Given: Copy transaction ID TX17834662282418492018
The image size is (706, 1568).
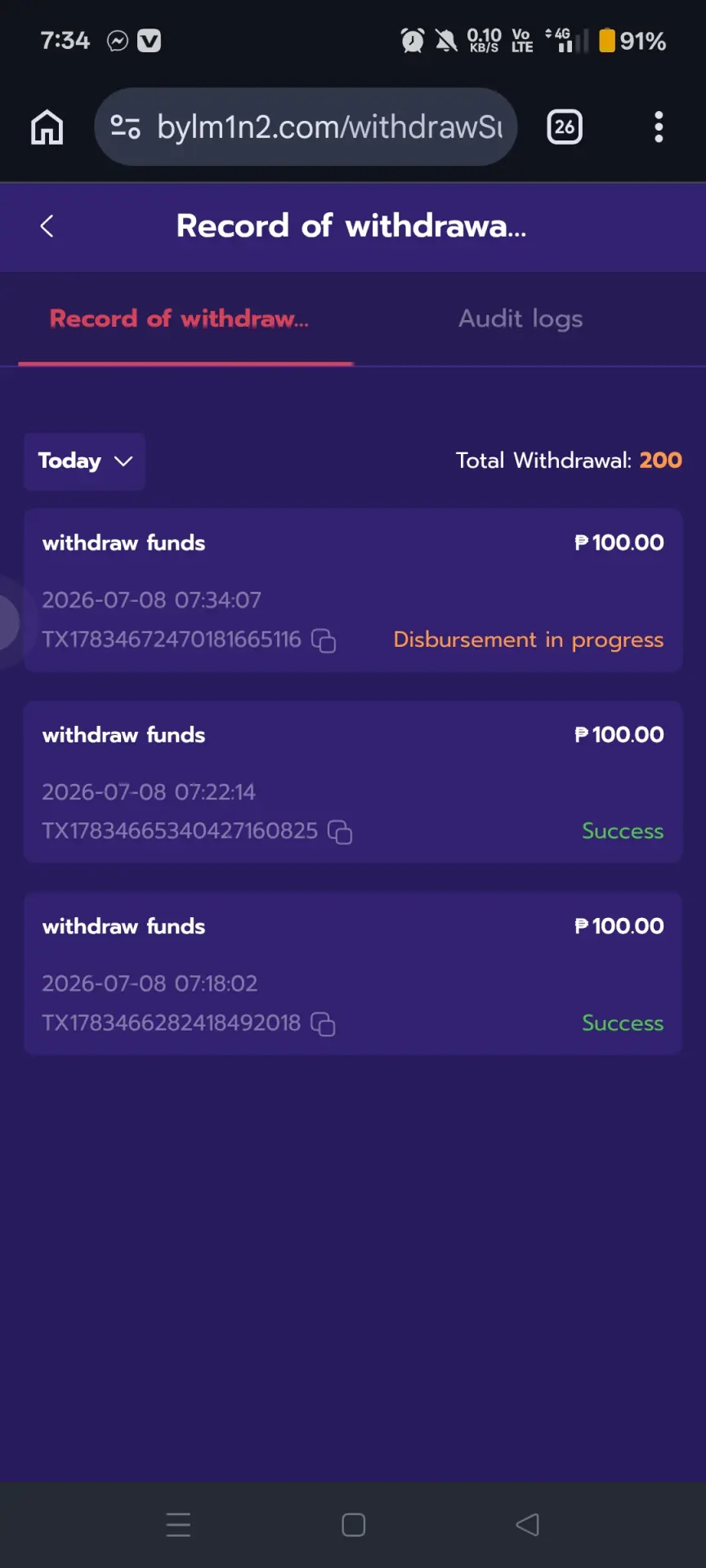Looking at the screenshot, I should (x=324, y=1024).
